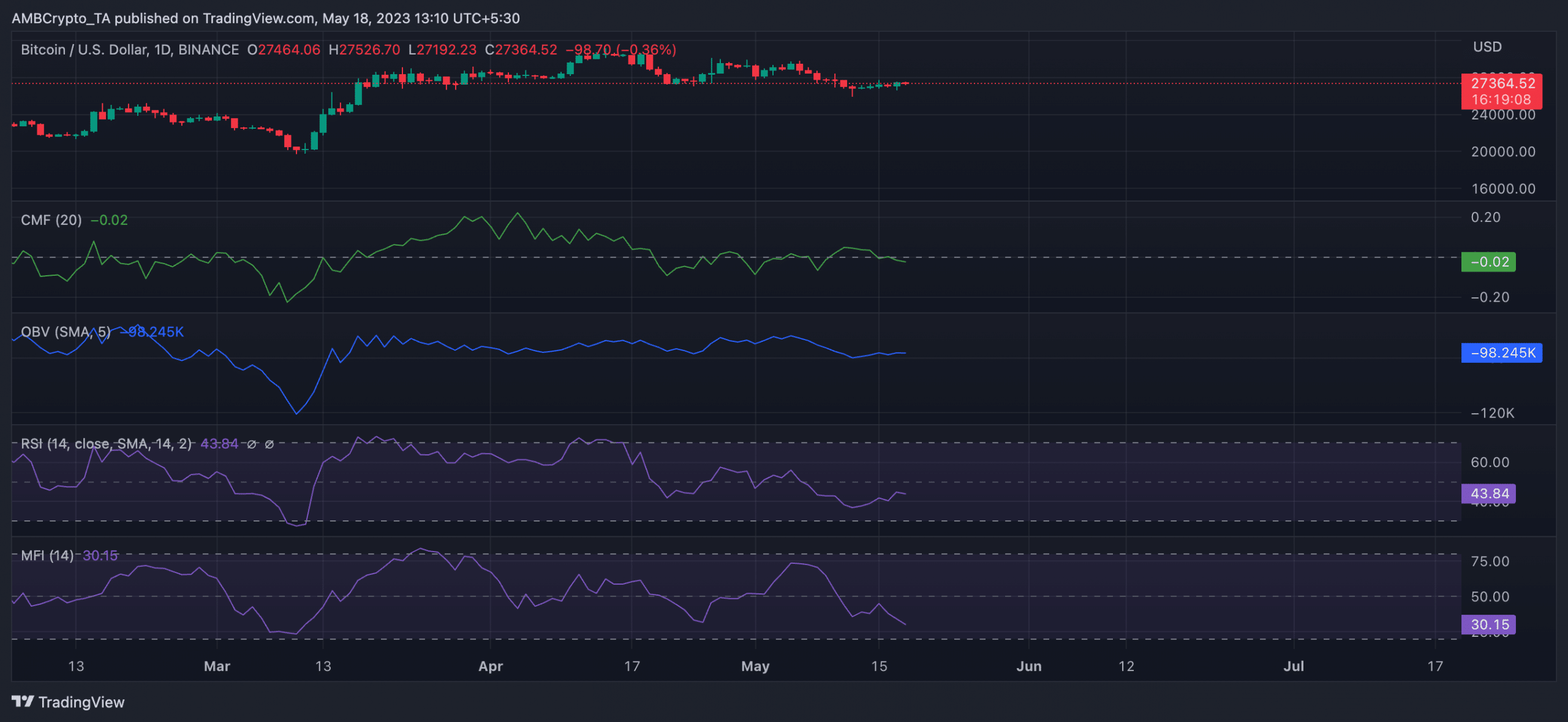Click the red current price label 27364.52
The width and height of the screenshot is (1568, 722).
1501,91
